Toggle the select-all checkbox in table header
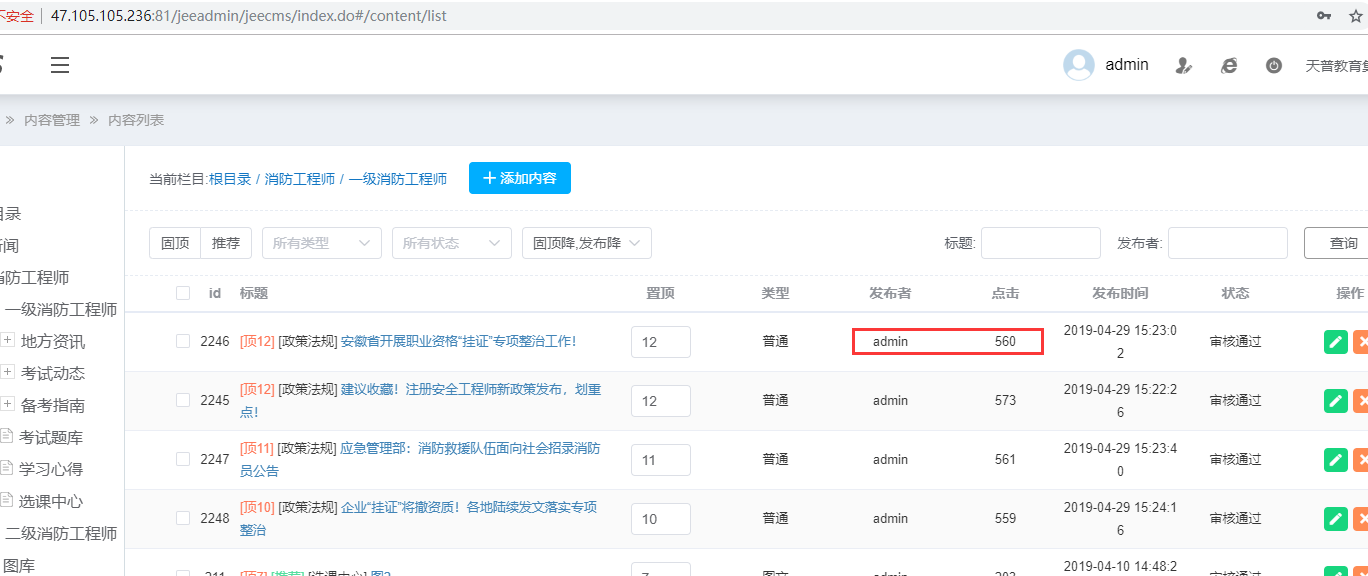1368x576 pixels. click(183, 293)
